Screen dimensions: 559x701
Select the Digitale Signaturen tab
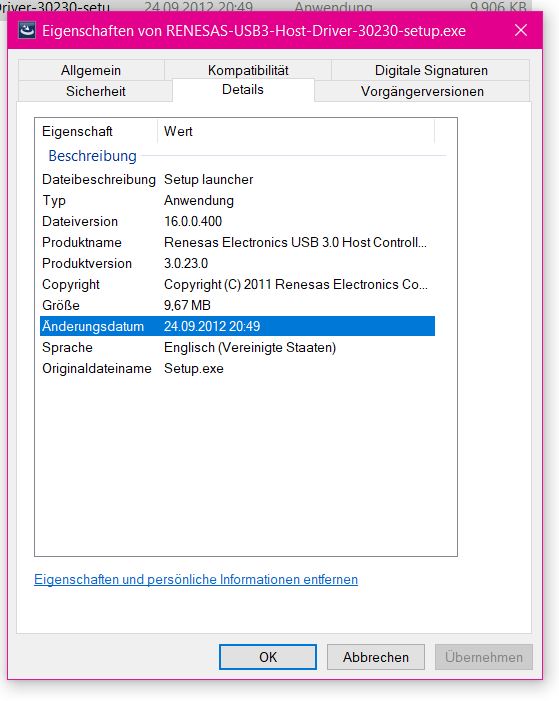point(431,70)
